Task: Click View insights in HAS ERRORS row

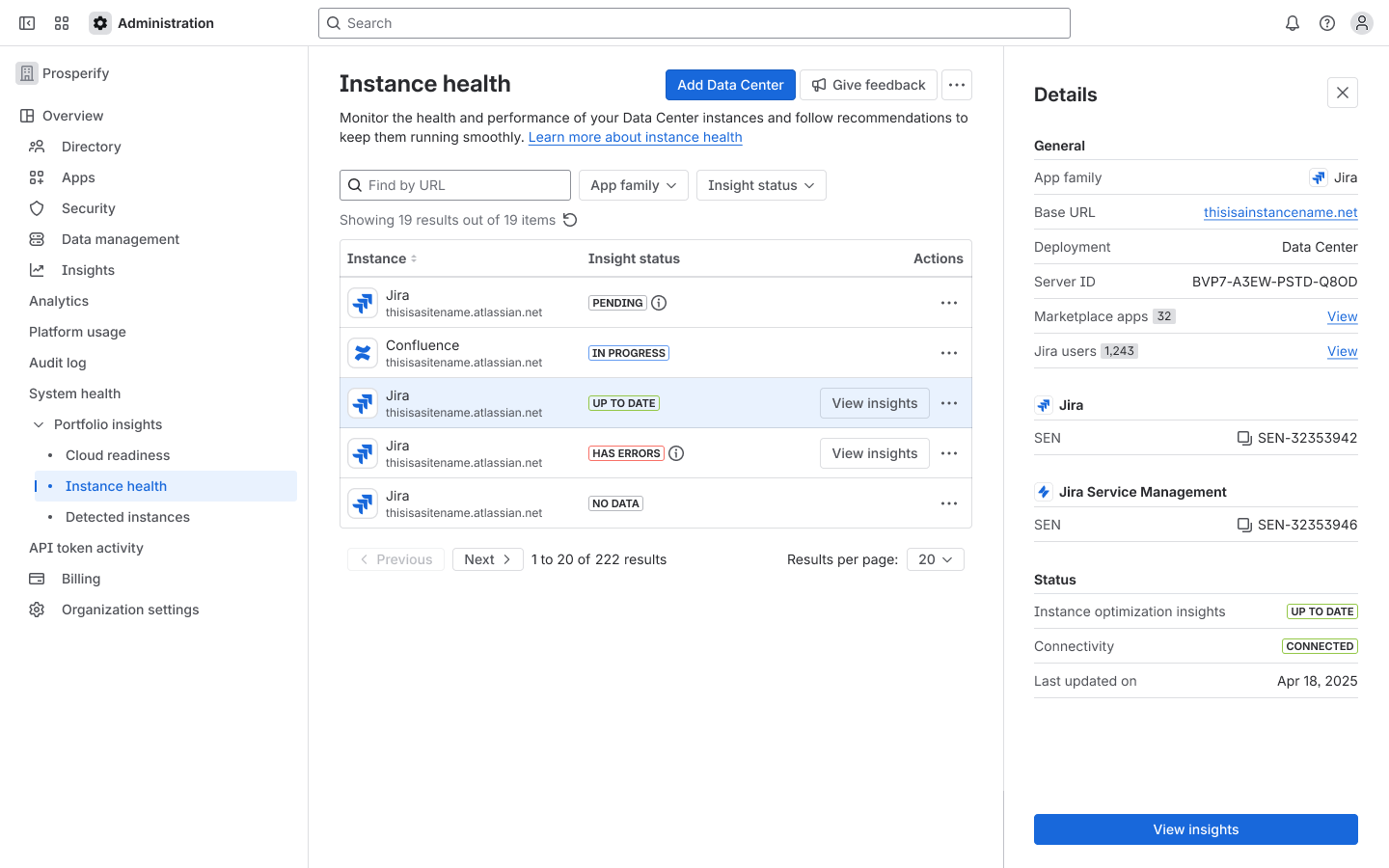Action: point(875,453)
